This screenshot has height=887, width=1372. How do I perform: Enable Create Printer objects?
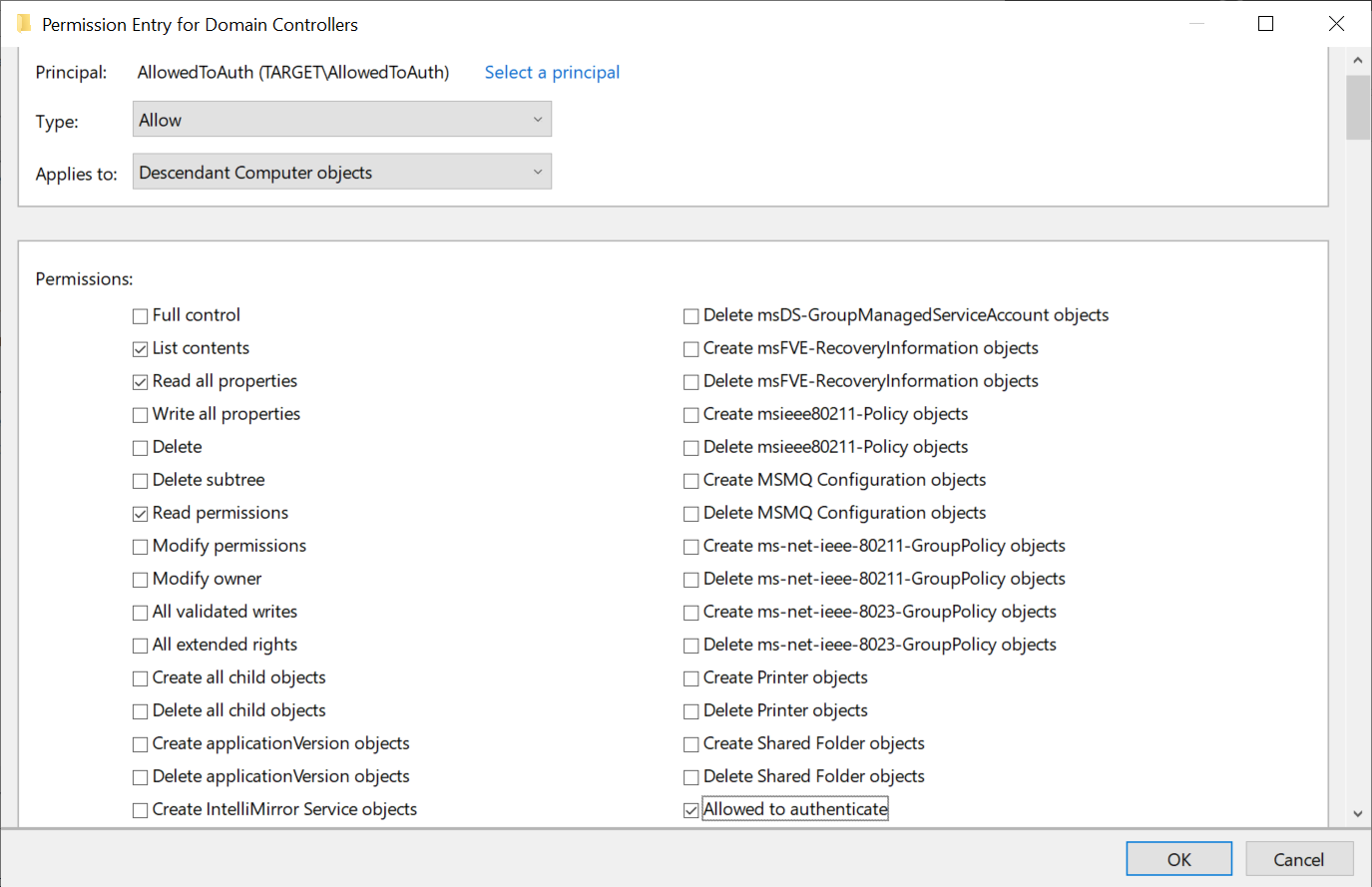691,678
